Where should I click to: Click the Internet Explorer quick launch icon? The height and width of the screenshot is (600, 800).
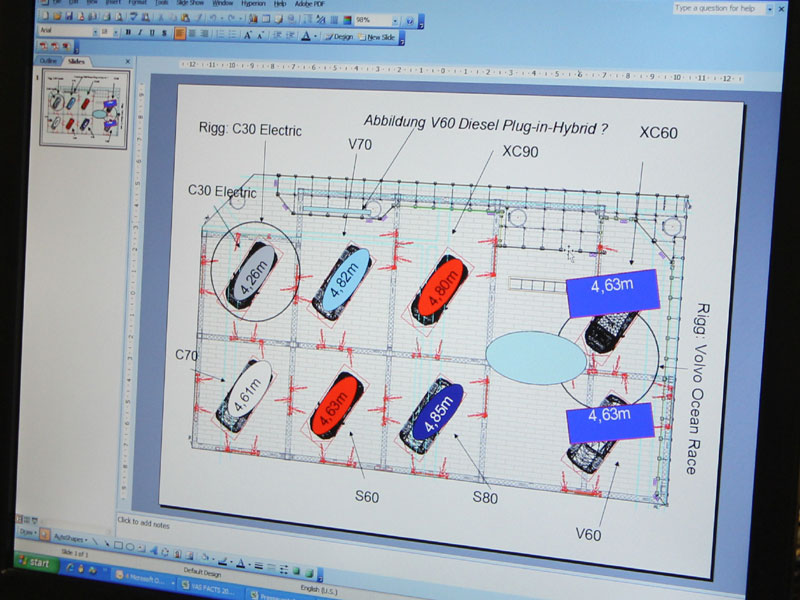[x=69, y=567]
